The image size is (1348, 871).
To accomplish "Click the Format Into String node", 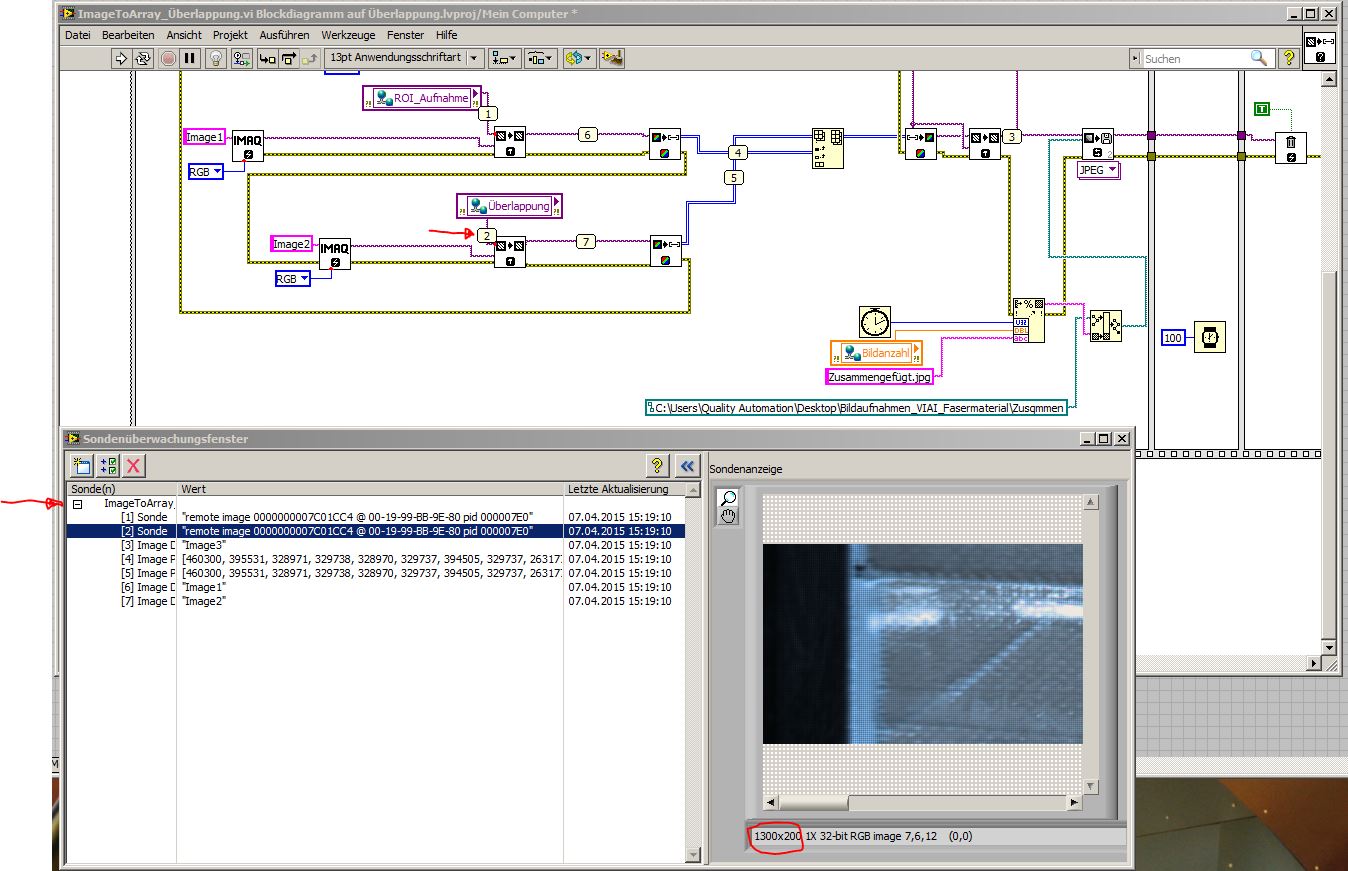I will (x=1028, y=320).
